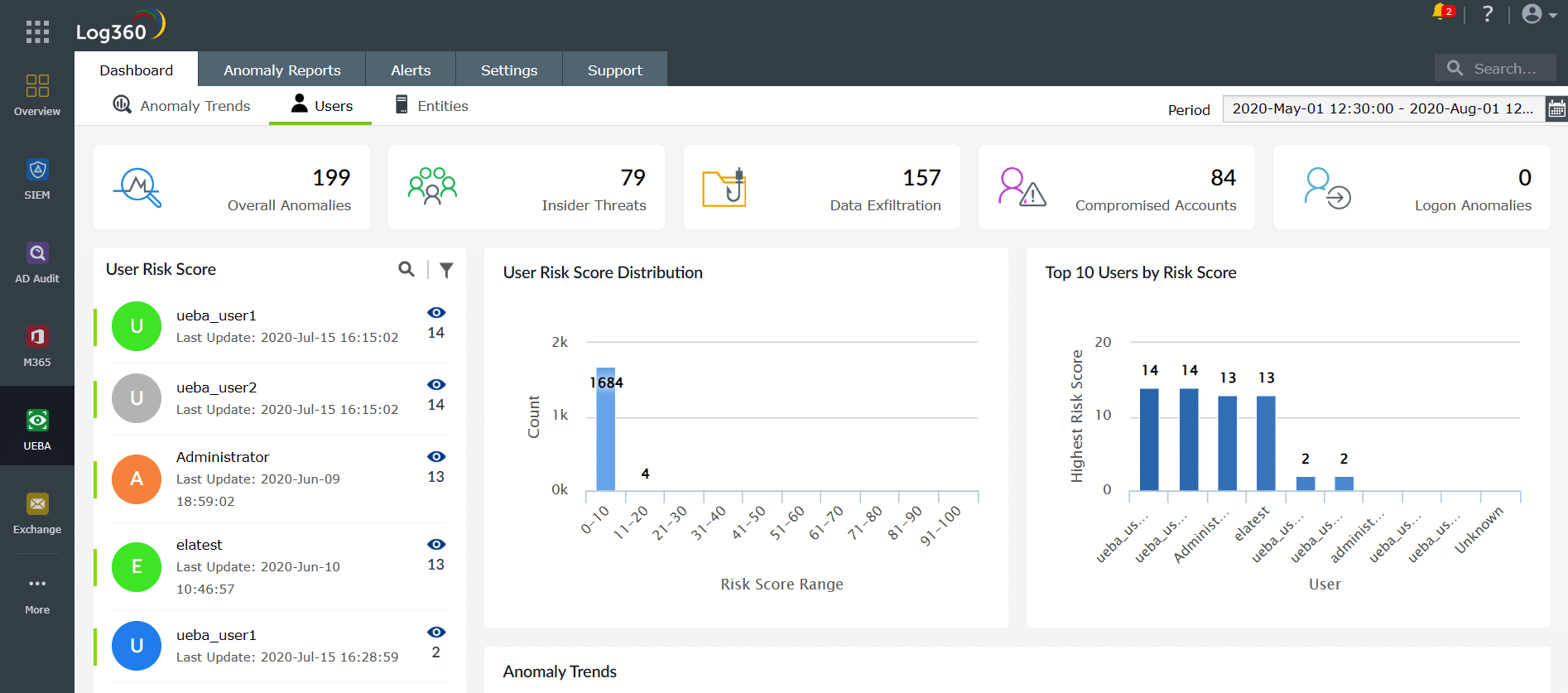The image size is (1568, 693).
Task: Open UEBA module in sidebar
Action: [37, 426]
